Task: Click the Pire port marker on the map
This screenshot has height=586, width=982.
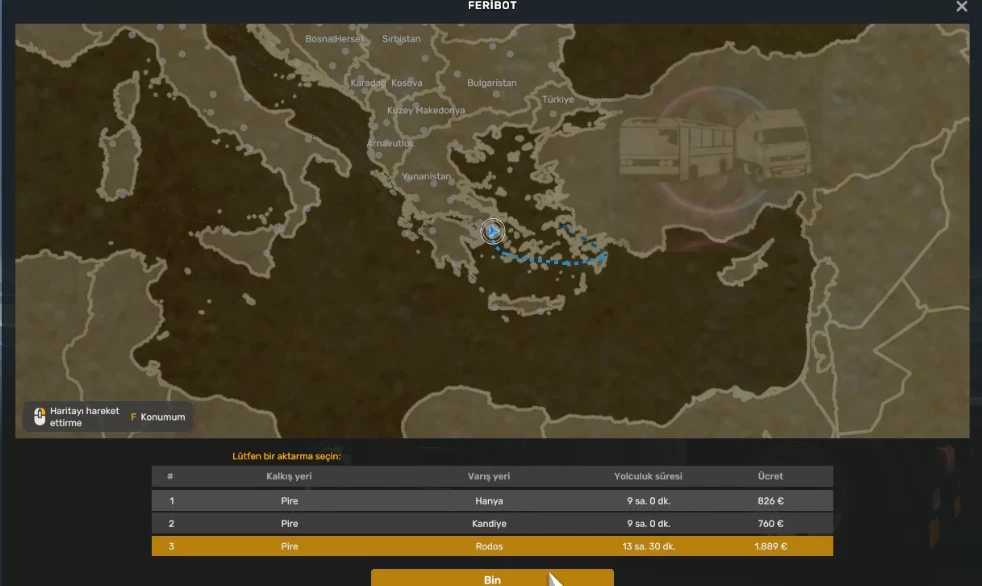Action: 492,231
